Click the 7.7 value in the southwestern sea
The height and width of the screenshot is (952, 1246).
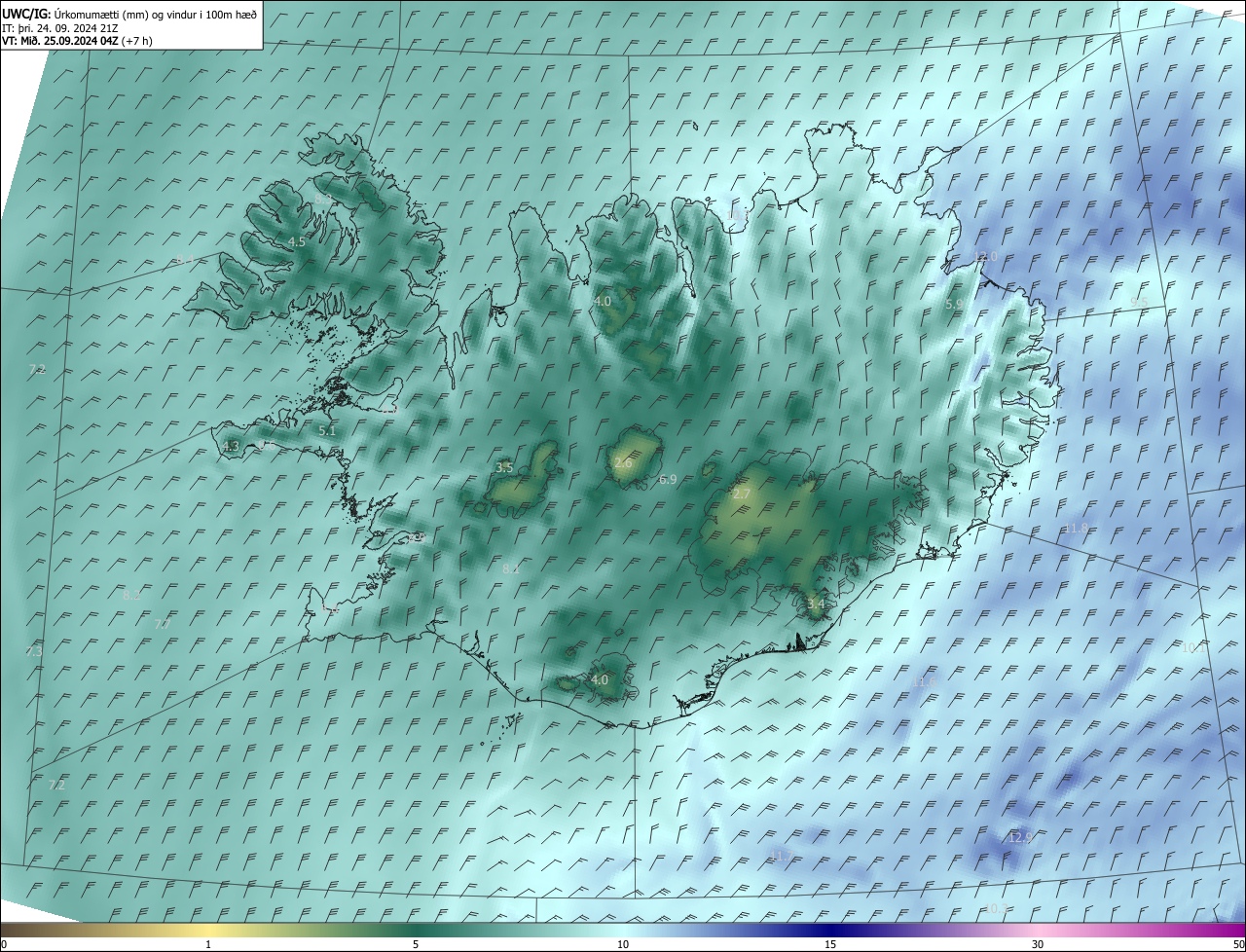[163, 624]
